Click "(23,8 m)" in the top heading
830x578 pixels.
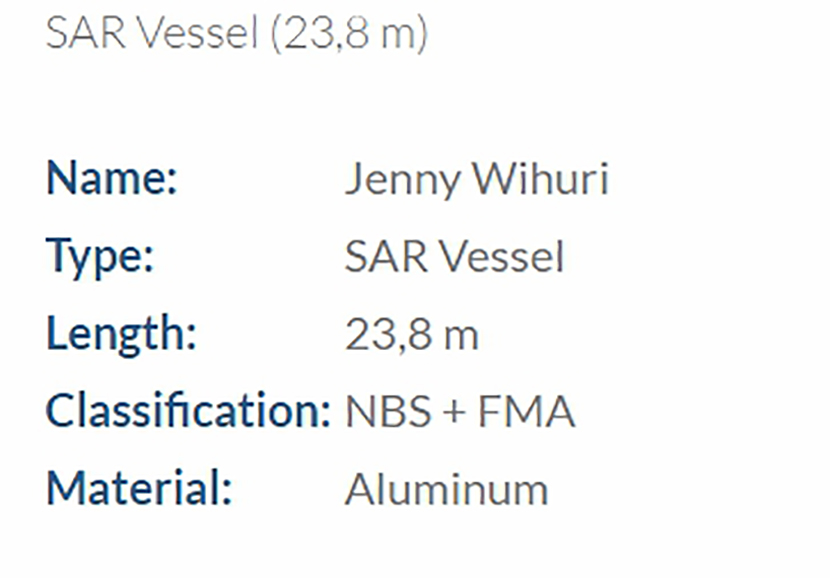tap(350, 34)
